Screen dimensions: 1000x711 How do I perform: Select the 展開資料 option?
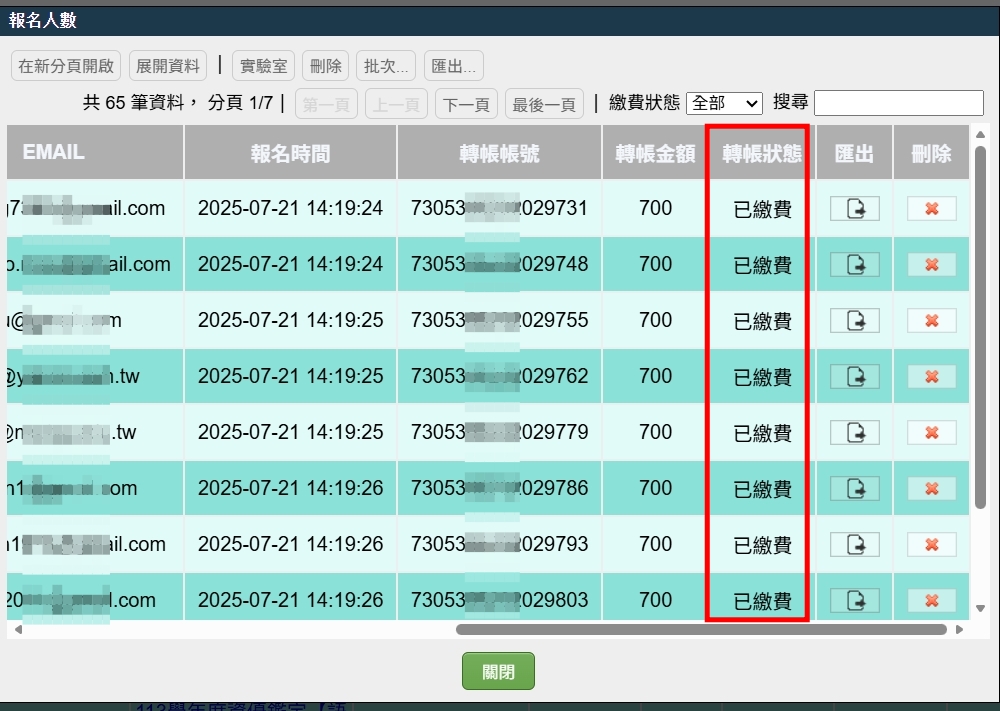pos(167,65)
